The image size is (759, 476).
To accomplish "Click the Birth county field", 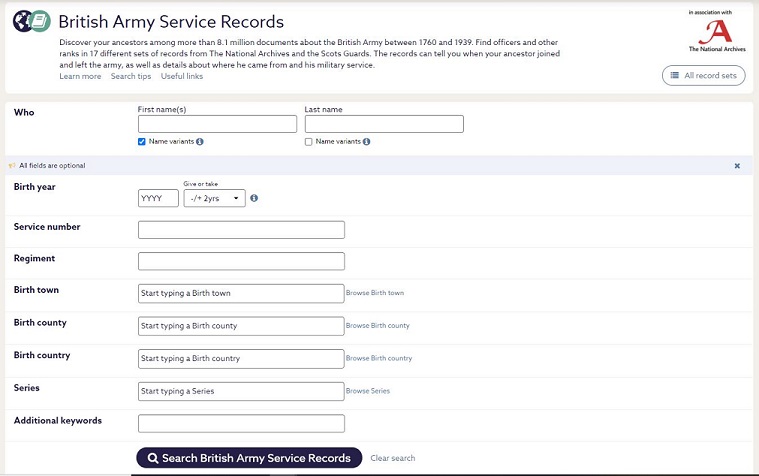I will tap(241, 326).
